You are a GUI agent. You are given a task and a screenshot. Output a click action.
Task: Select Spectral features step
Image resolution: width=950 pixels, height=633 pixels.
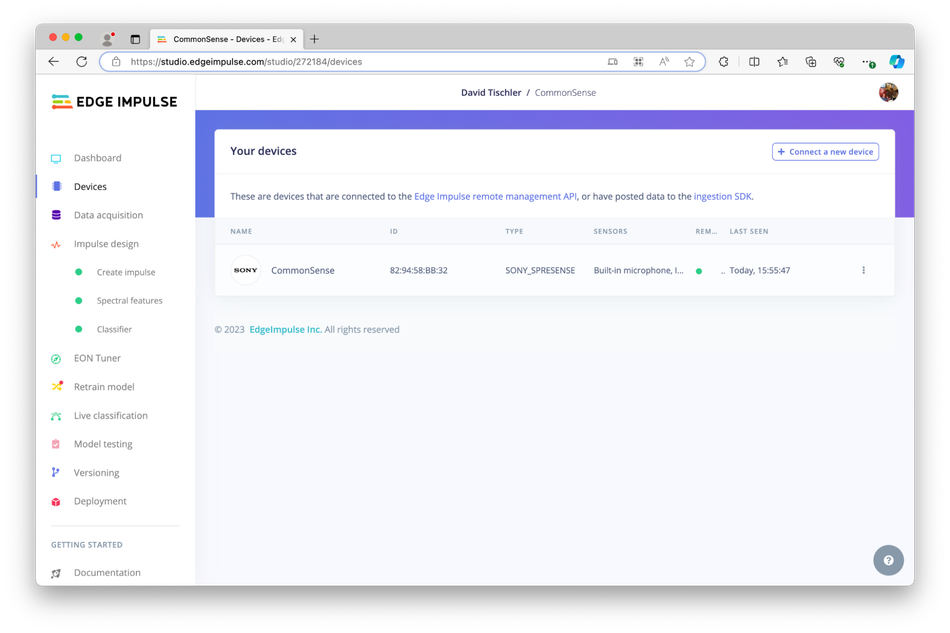pos(130,301)
